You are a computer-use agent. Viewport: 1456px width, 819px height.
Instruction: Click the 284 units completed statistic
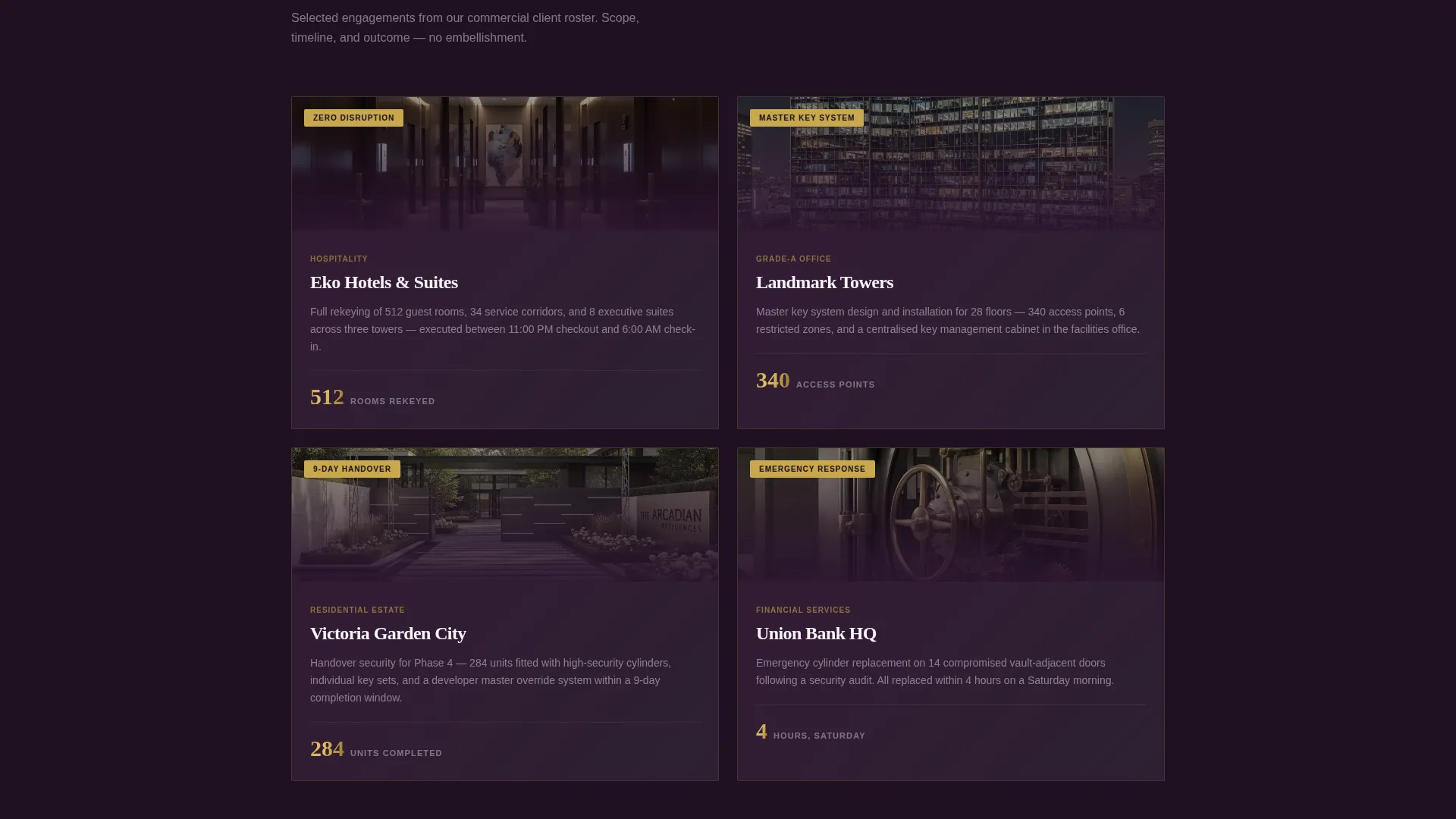tap(376, 749)
